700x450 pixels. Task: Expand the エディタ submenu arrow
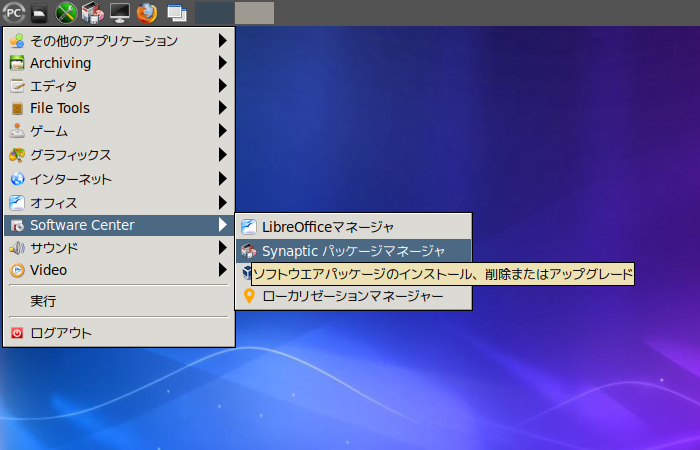click(x=222, y=86)
